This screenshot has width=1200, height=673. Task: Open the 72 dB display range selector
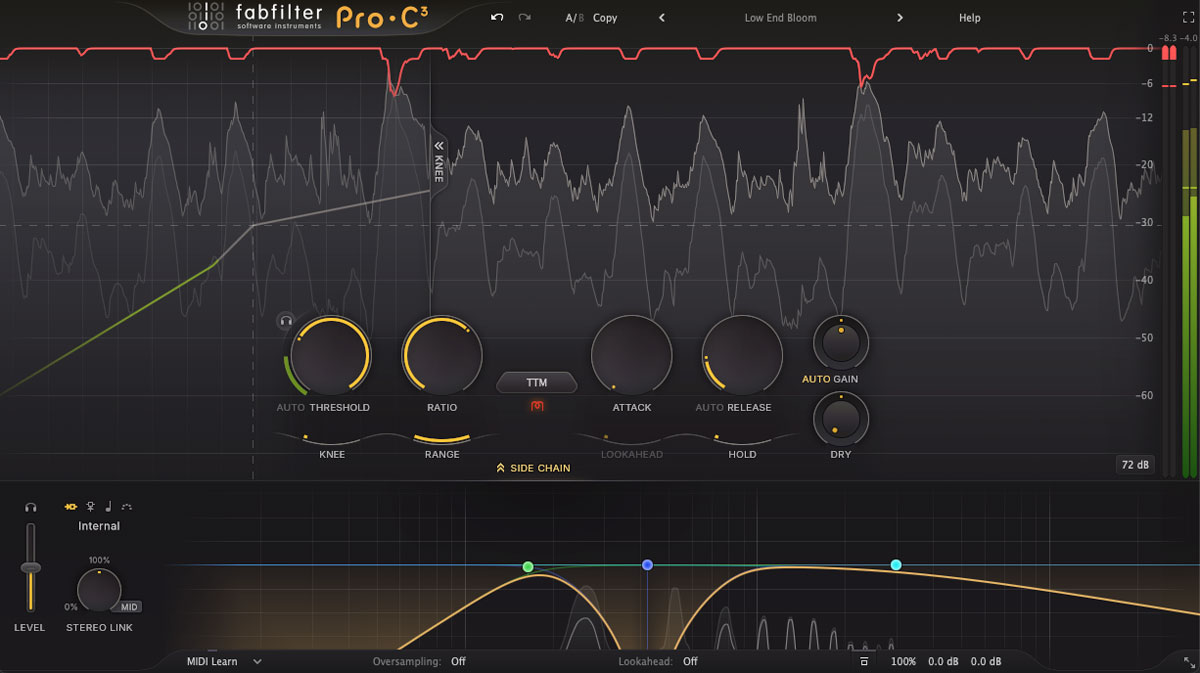(1136, 465)
